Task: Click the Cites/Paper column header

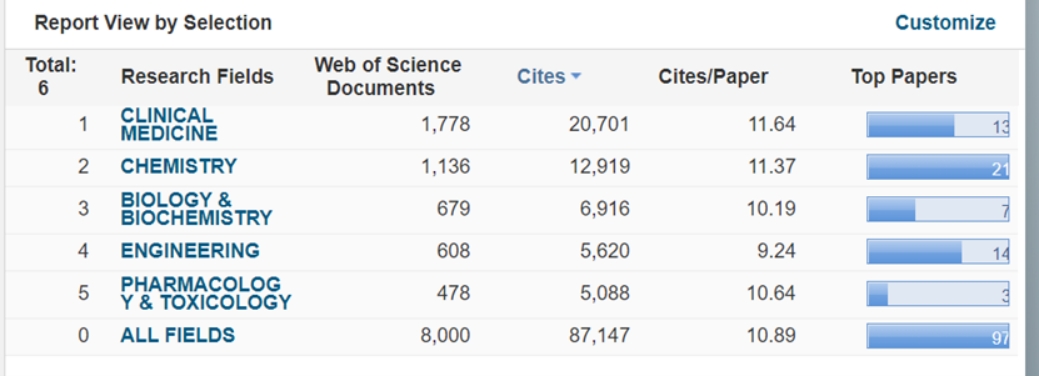Action: pos(713,77)
